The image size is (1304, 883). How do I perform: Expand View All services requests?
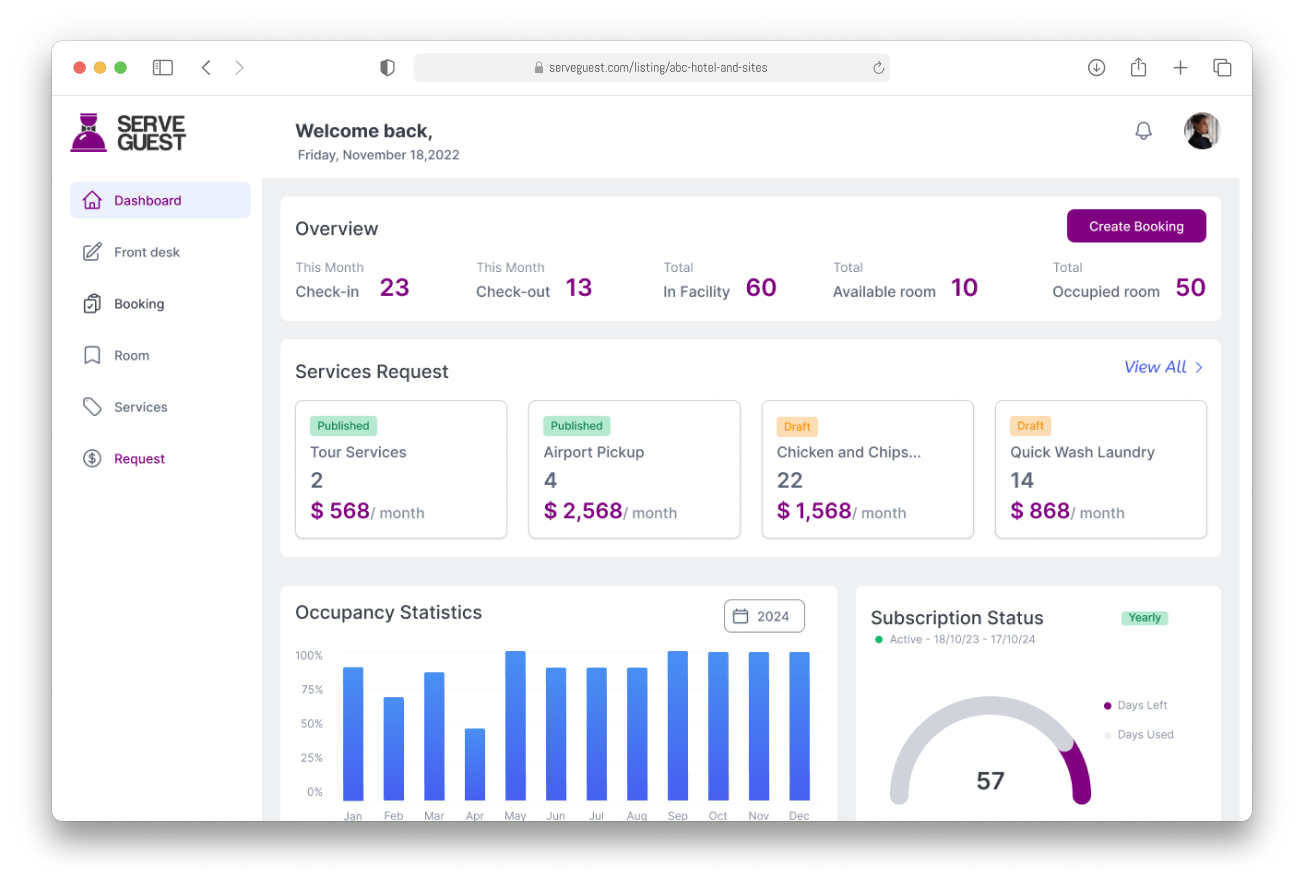coord(1163,367)
